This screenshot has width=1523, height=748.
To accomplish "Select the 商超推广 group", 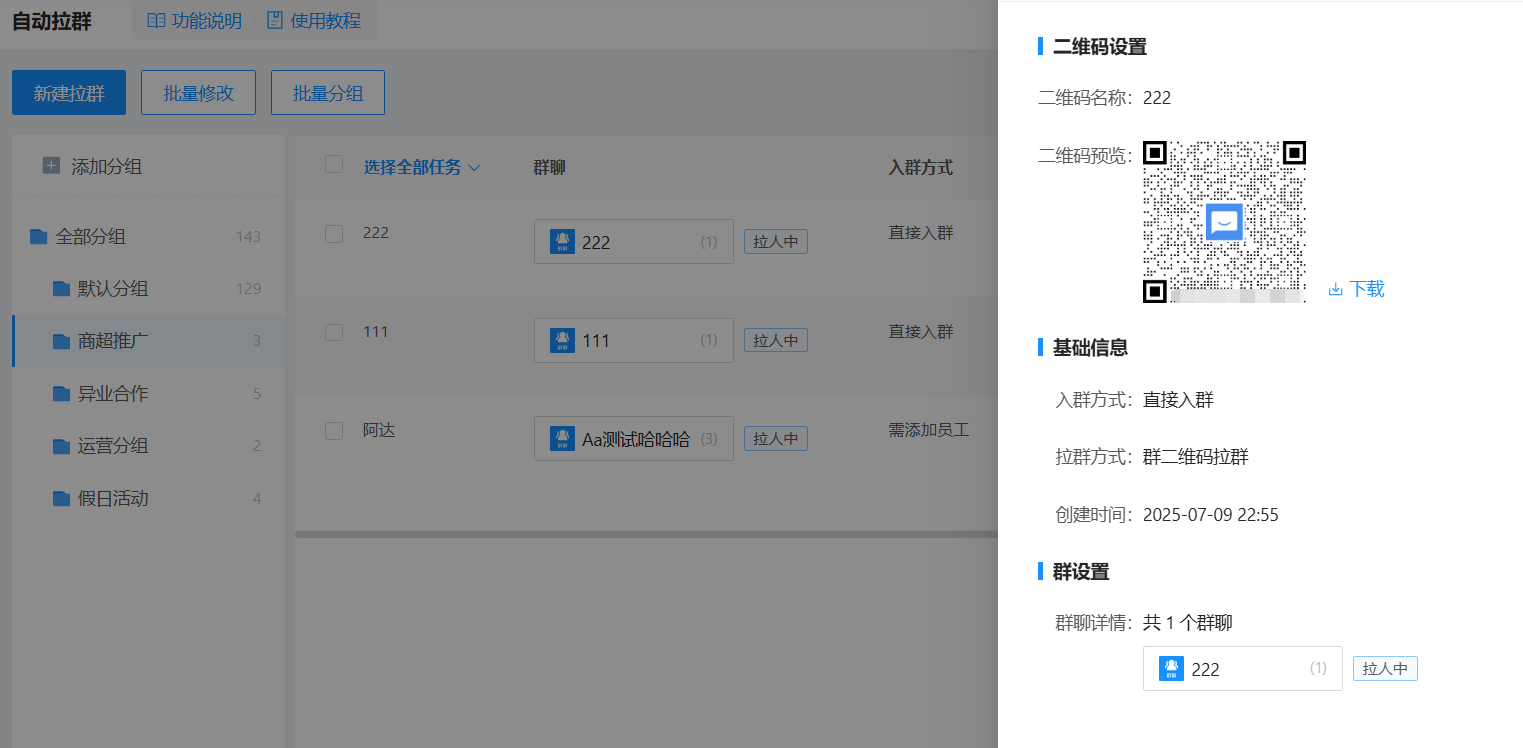I will (148, 341).
